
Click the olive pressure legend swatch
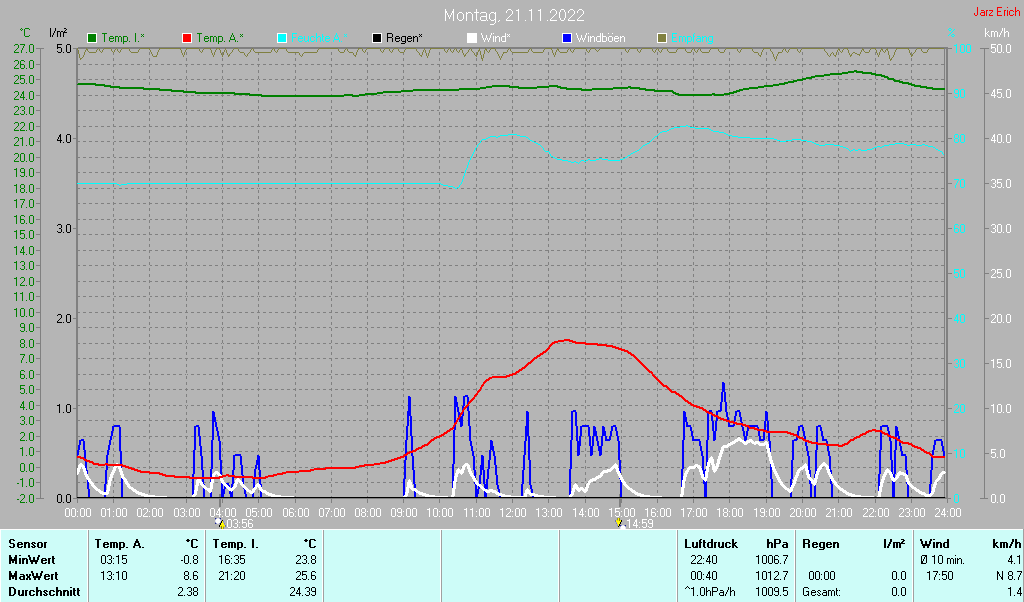[662, 38]
